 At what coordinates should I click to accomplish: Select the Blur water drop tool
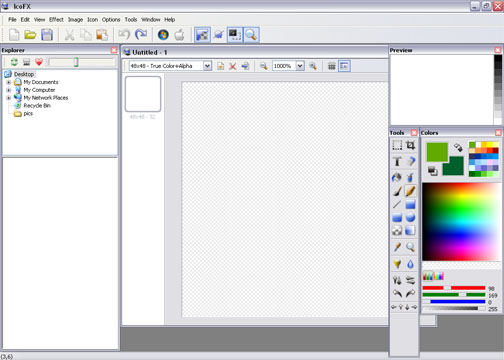pyautogui.click(x=410, y=264)
